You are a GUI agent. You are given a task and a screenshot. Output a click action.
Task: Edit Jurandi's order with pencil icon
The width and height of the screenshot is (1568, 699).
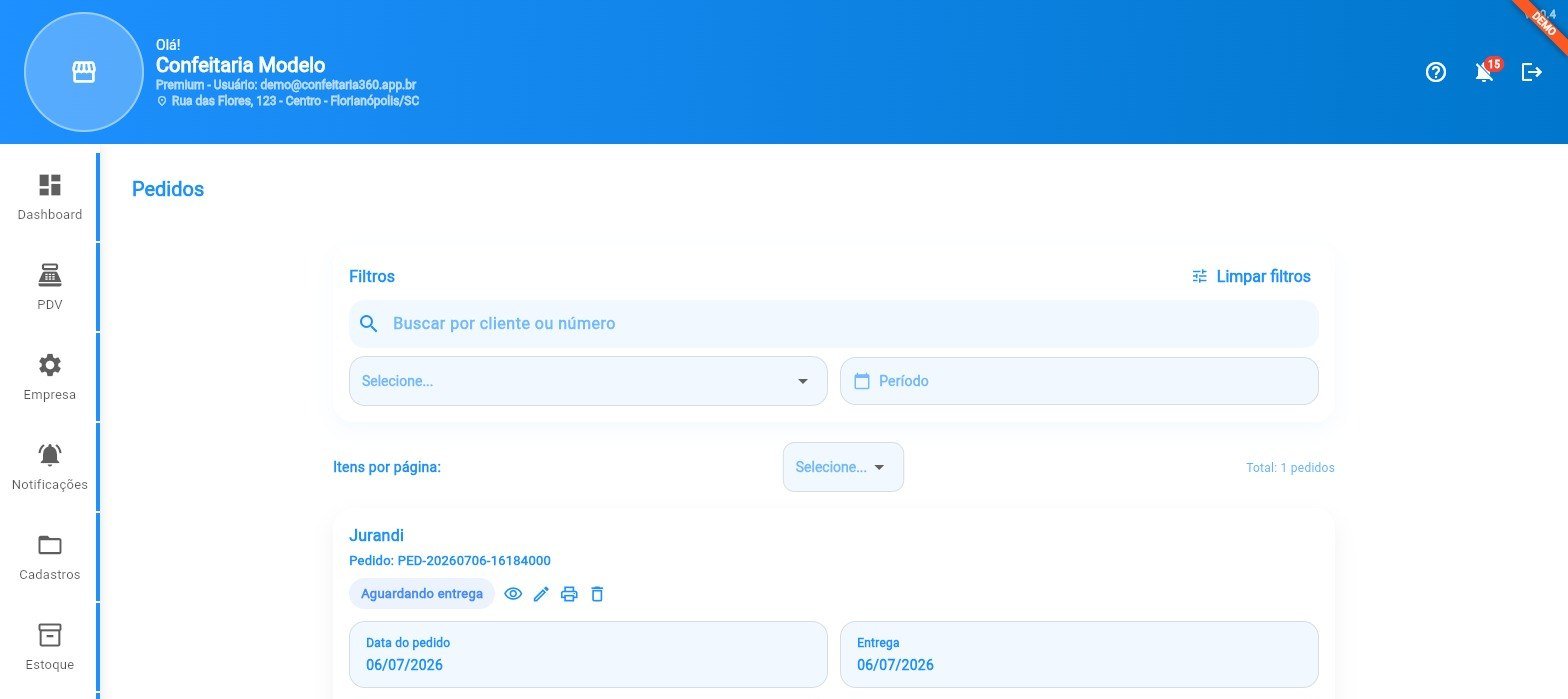pyautogui.click(x=541, y=594)
